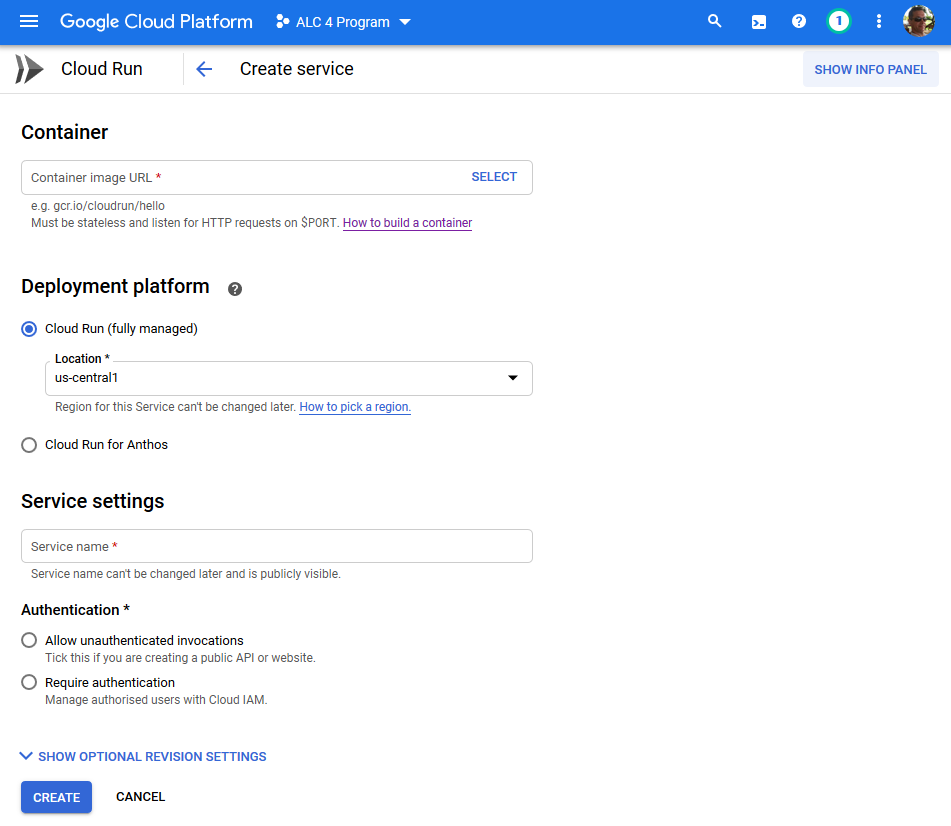Viewport: 951px width, 826px height.
Task: Click the project selector hexagon icon
Action: [x=282, y=22]
